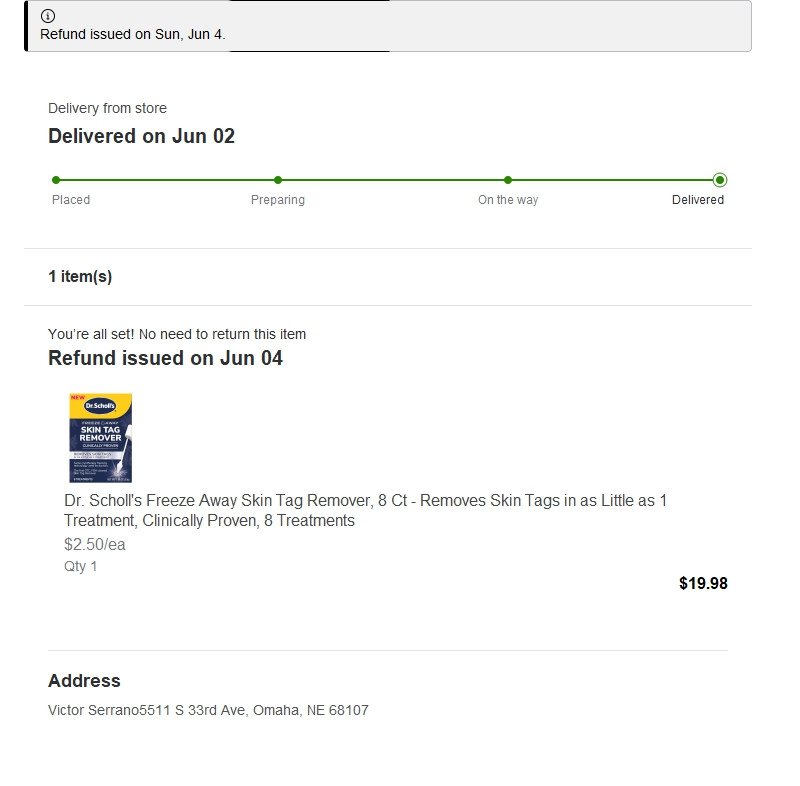The height and width of the screenshot is (786, 800).
Task: Click the Qty 1 label
Action: 80,566
